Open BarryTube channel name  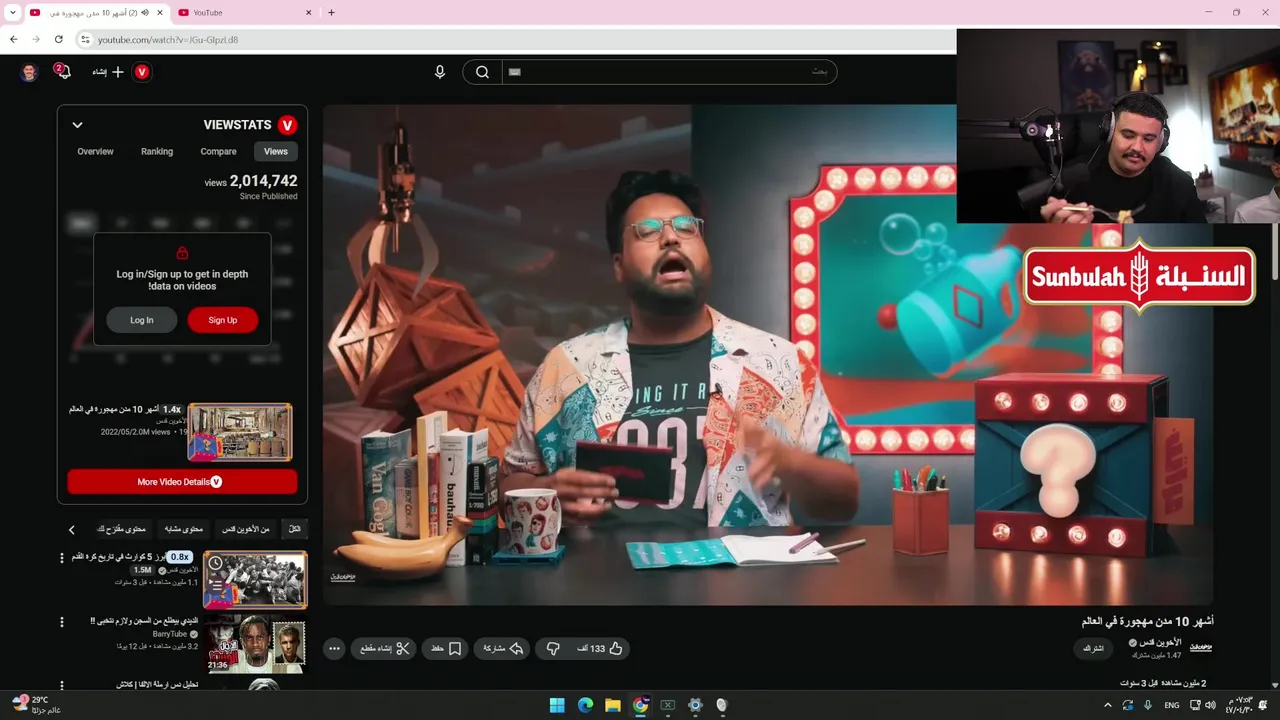click(x=170, y=634)
